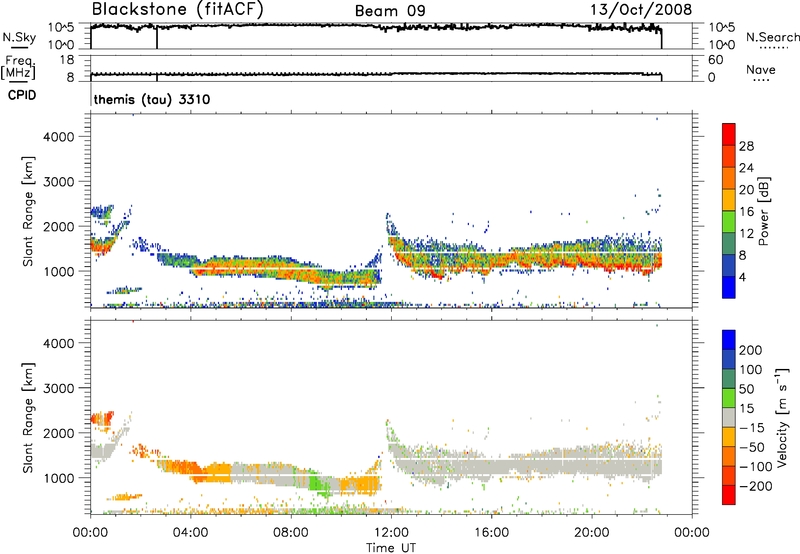
Task: Click the velocity panel 'Slant Range [km]' label
Action: (x=28, y=418)
